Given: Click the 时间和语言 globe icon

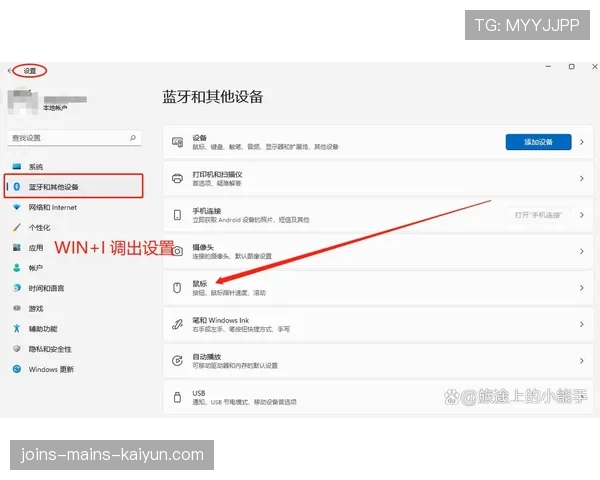Looking at the screenshot, I should [17, 288].
